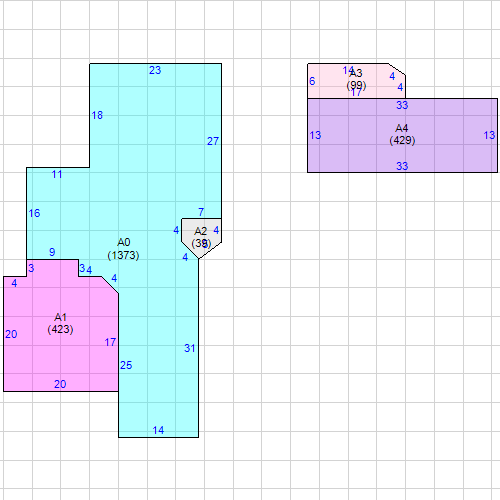Select the 20 dimension on A1's bottom edge
Screen dimensions: 500x500
60,384
